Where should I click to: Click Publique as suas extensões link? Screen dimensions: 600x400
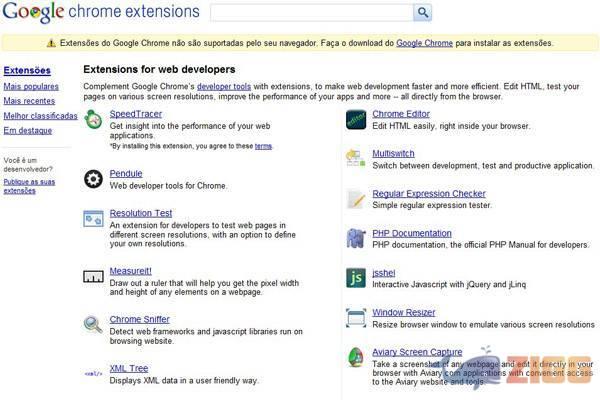[29, 186]
